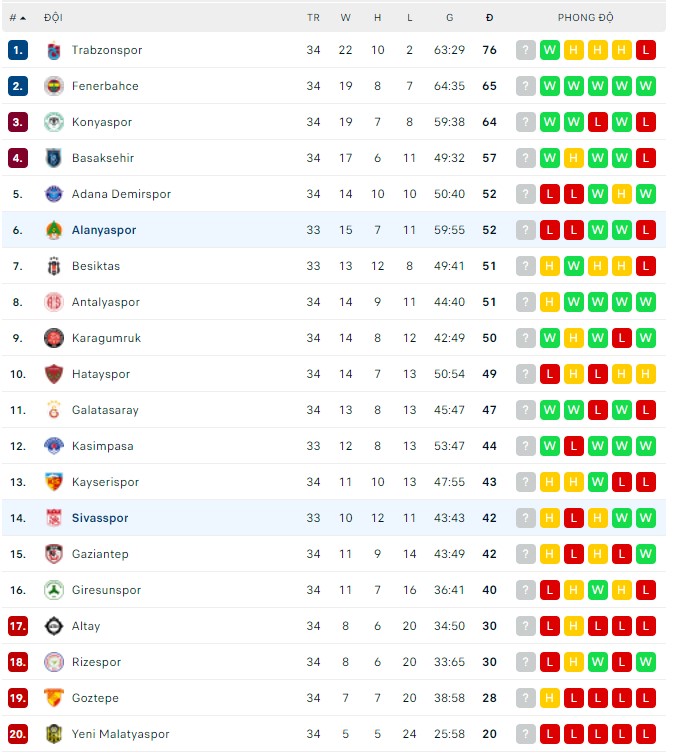Click the Basaksehir team badge
Viewport: 673px width, 753px height.
coord(54,158)
